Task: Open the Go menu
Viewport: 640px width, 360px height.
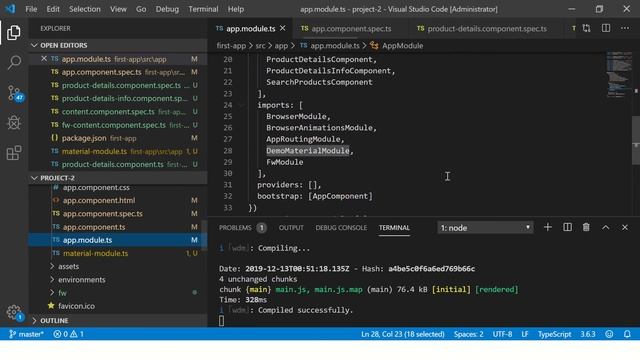Action: (x=141, y=9)
